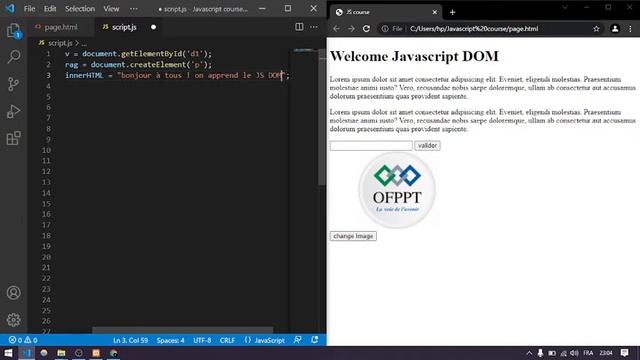Click the Chrome icon in the taskbar
Screen dimensions: 640x360
click(113, 353)
